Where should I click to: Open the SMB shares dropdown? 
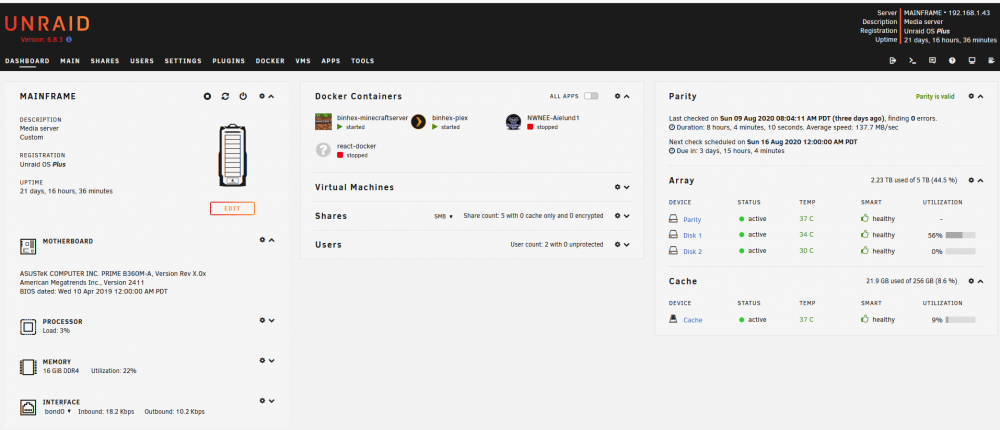pos(443,216)
